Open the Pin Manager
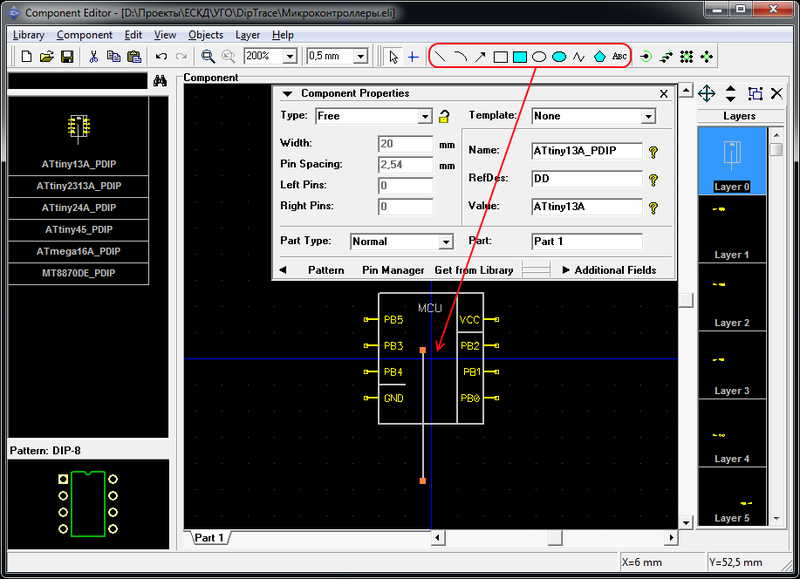This screenshot has height=579, width=800. (x=393, y=270)
